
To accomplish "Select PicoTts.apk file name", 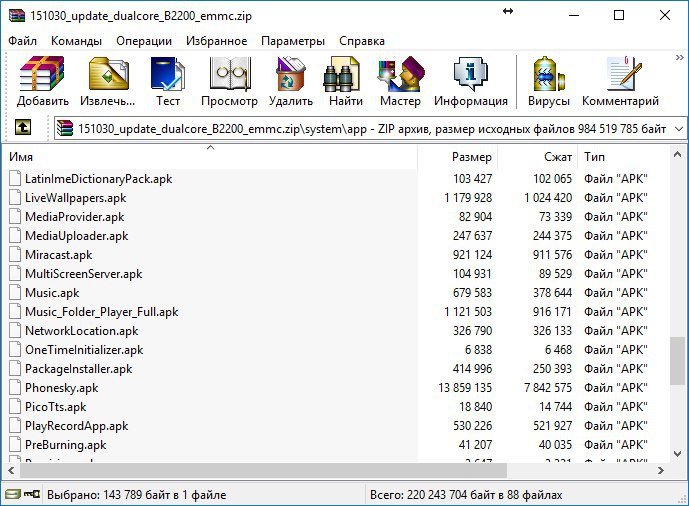I will pyautogui.click(x=55, y=406).
